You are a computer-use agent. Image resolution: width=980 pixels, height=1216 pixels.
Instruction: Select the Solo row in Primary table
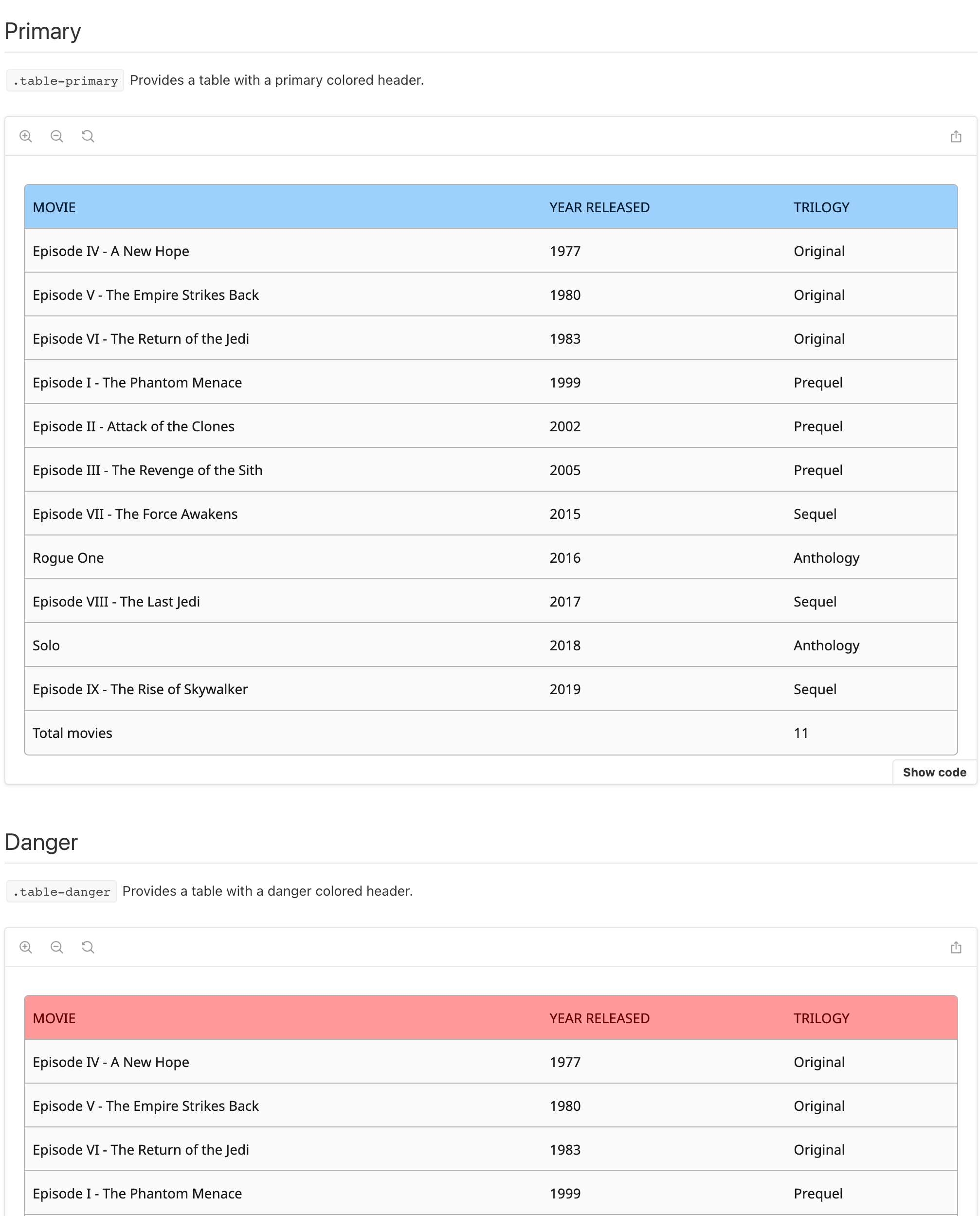pos(46,645)
